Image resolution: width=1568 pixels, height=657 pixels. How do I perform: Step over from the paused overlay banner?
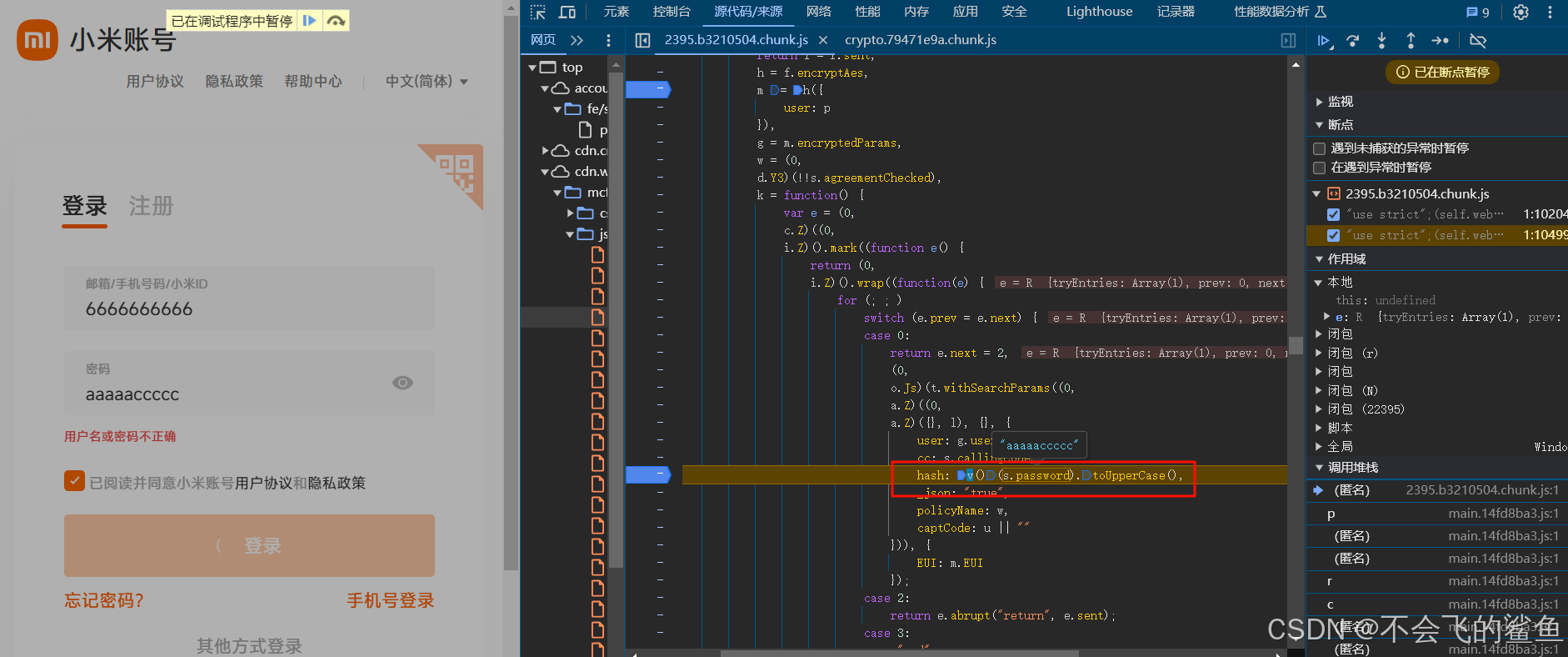click(x=336, y=20)
